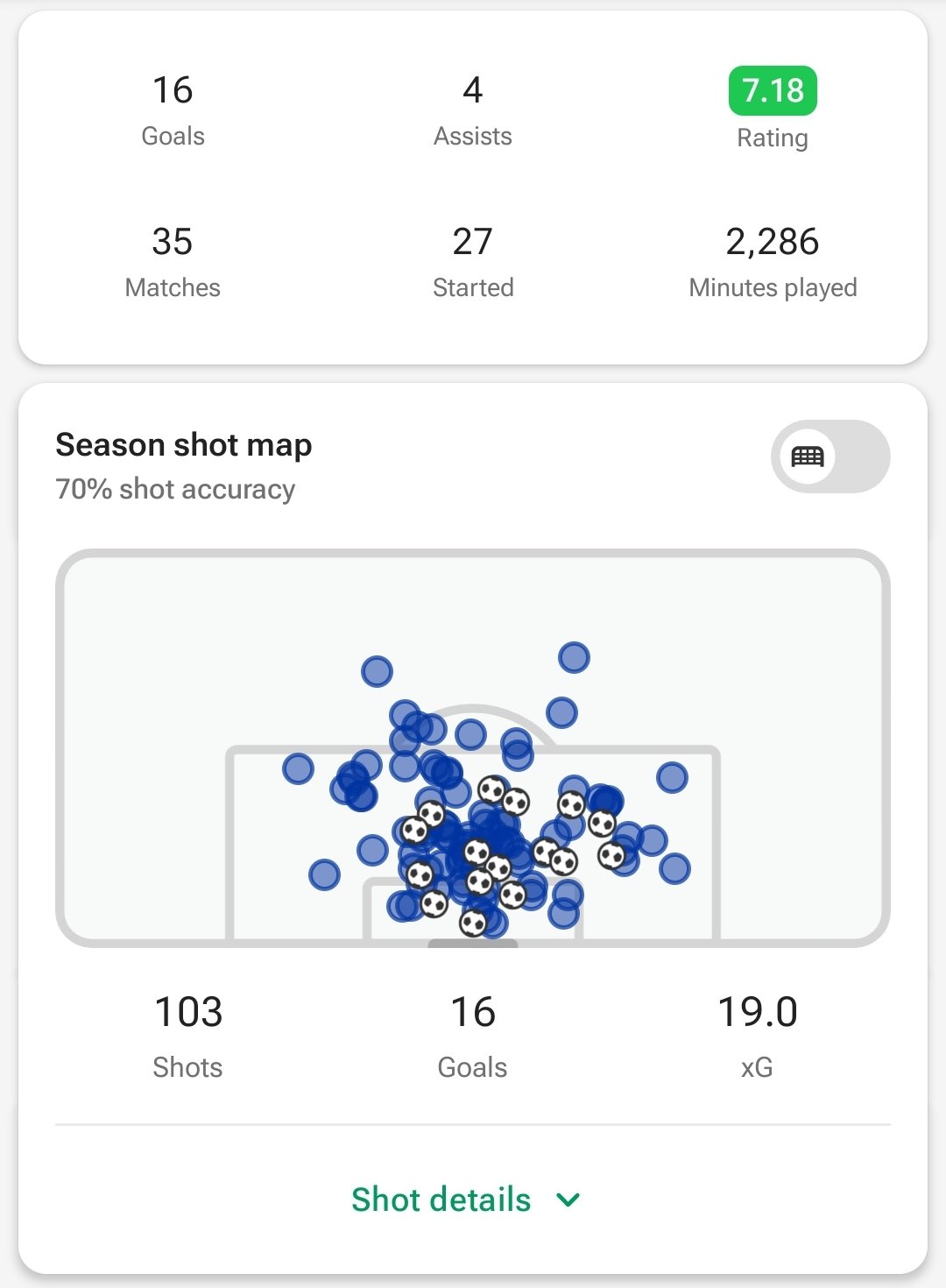Tap the rightmost goal ball marker in the box

coord(611,855)
